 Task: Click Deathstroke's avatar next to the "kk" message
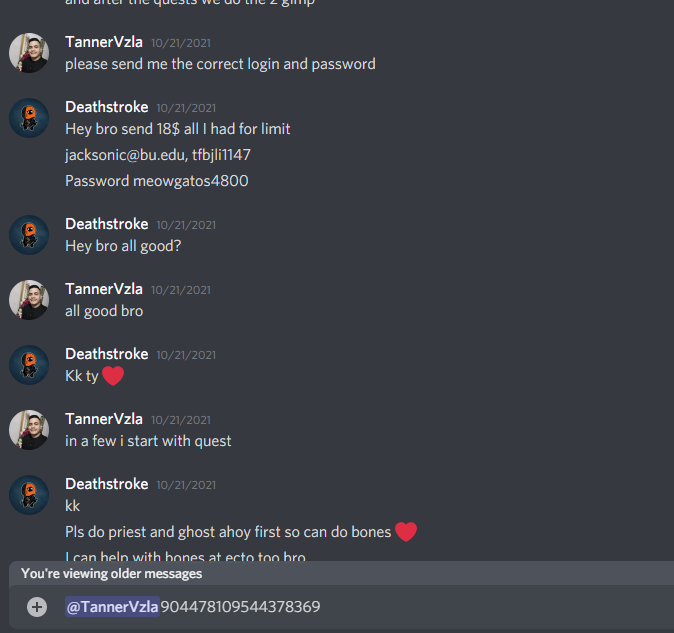pos(29,495)
